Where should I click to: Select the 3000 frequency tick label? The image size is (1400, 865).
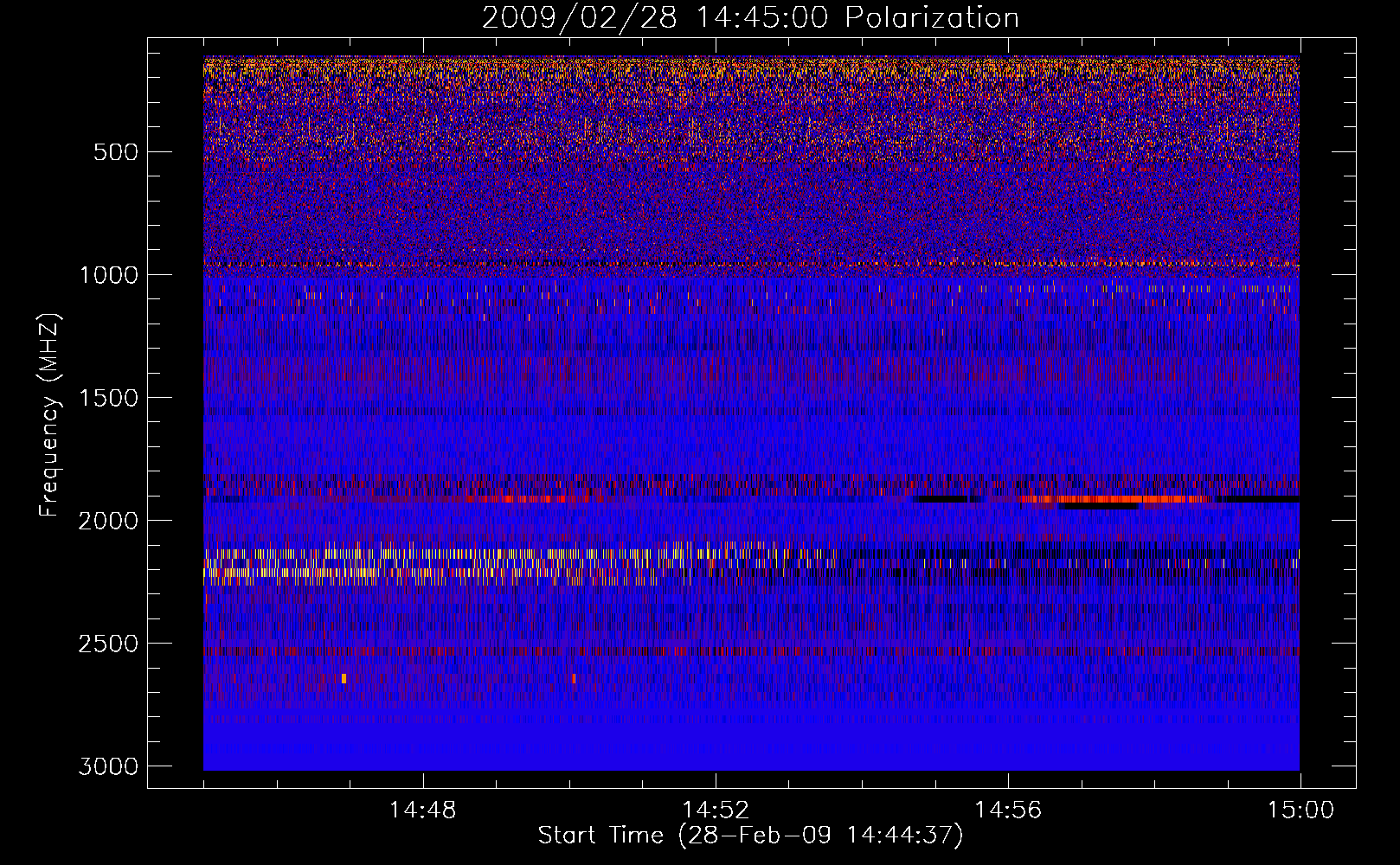coord(108,766)
